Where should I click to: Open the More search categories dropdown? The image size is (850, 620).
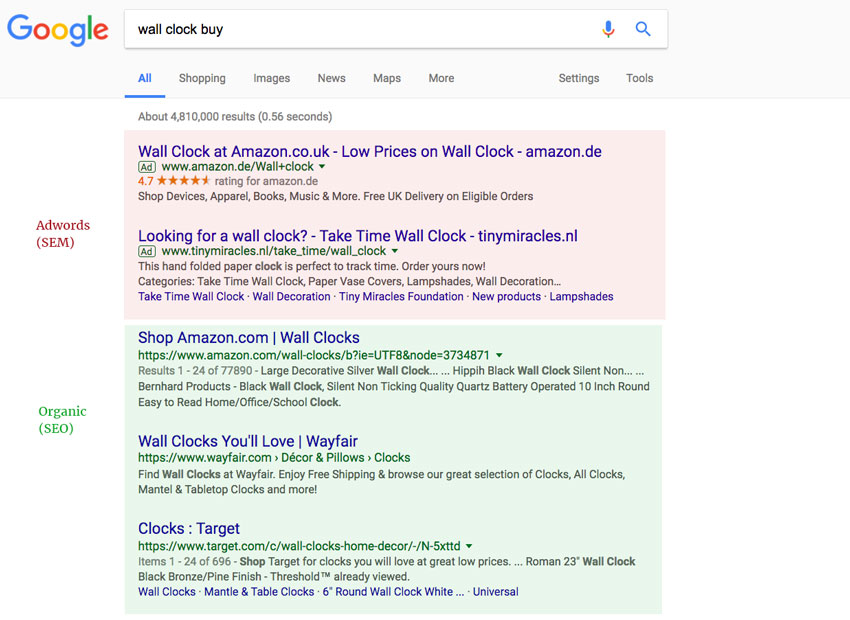[440, 78]
